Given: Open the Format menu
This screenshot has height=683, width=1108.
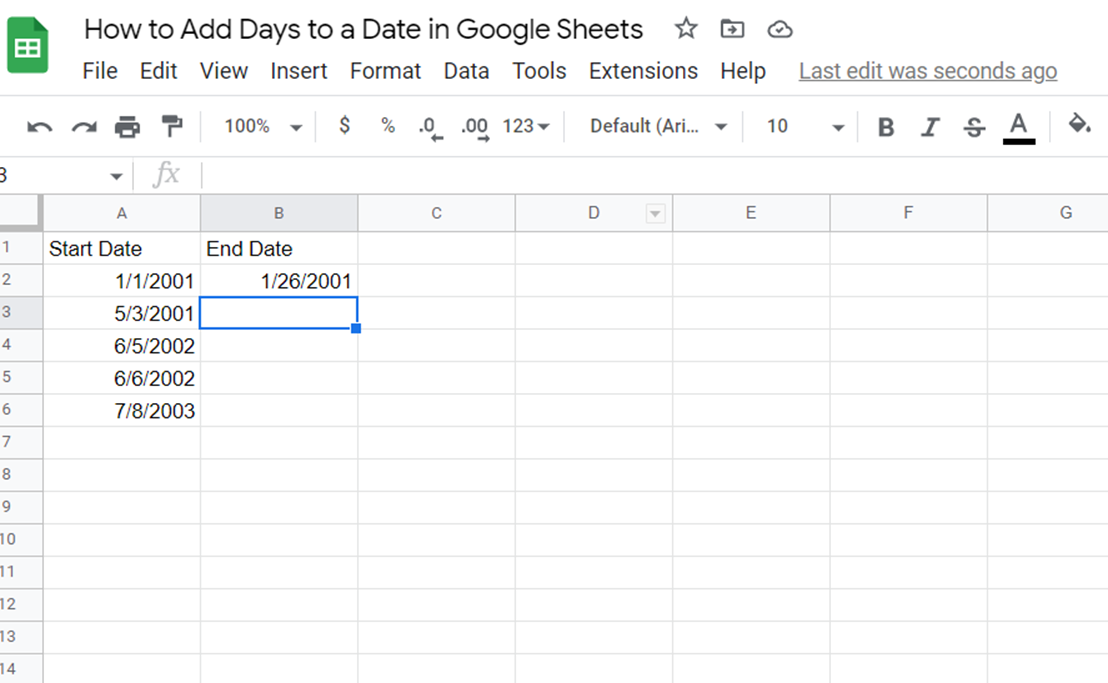Looking at the screenshot, I should pyautogui.click(x=385, y=71).
